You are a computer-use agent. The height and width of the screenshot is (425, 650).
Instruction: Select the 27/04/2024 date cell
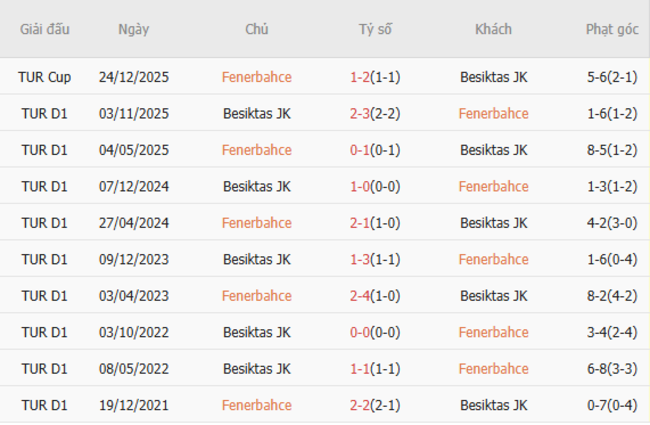pyautogui.click(x=133, y=223)
